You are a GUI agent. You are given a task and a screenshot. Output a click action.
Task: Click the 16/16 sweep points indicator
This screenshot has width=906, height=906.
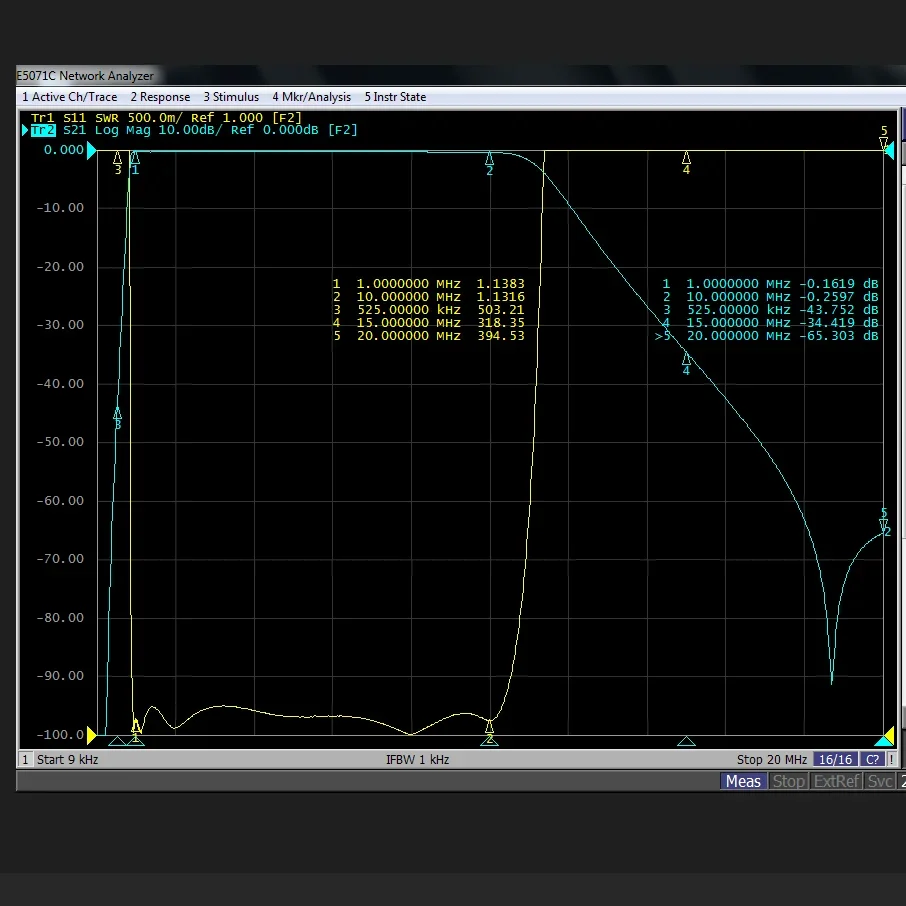(835, 759)
